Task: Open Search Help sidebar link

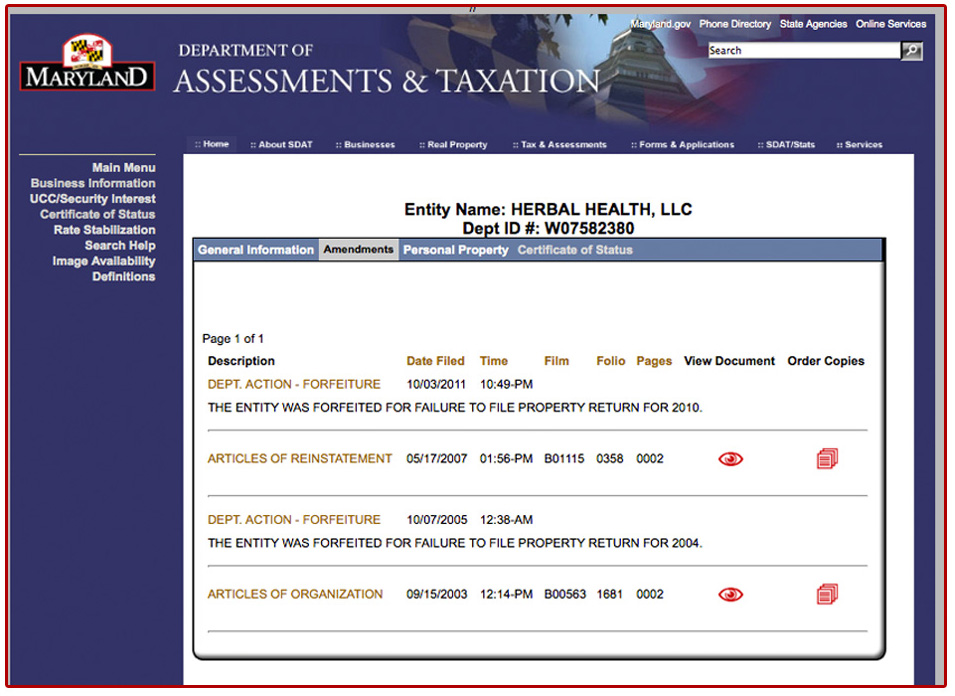Action: (120, 245)
